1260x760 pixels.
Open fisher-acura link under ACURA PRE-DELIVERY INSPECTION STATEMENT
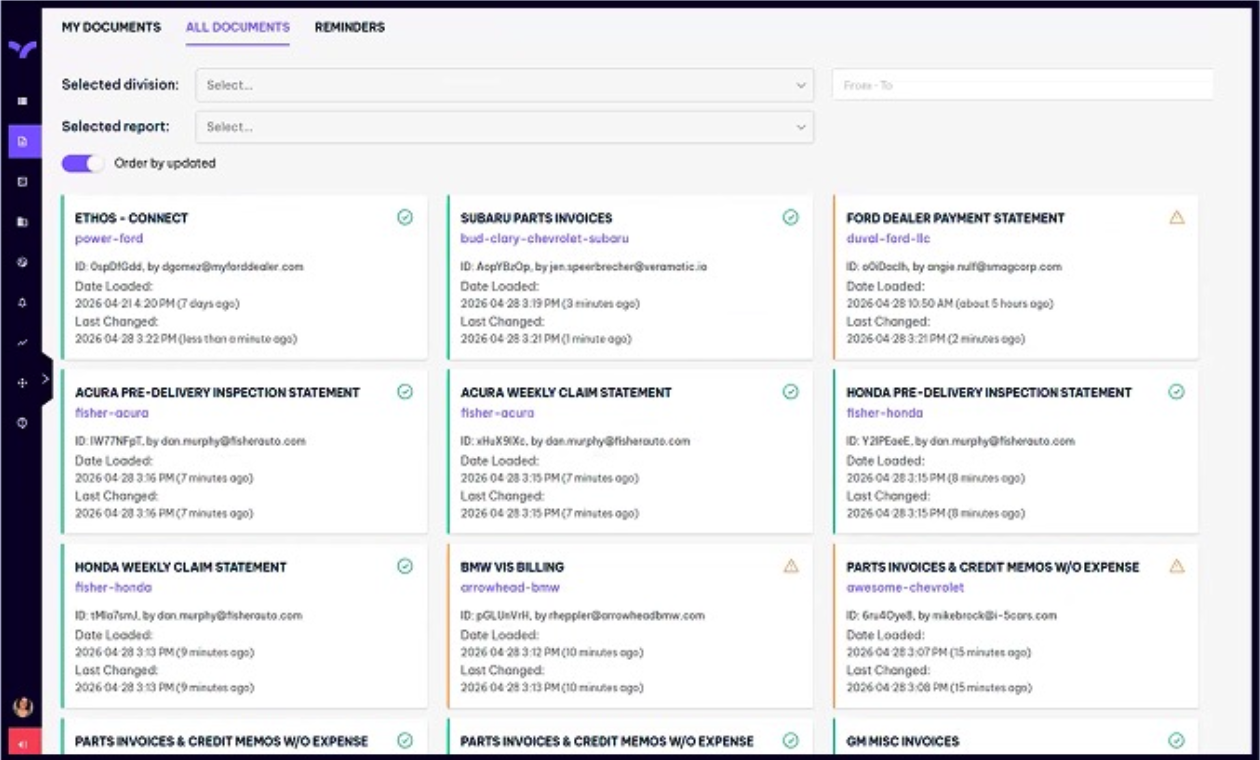(x=111, y=413)
